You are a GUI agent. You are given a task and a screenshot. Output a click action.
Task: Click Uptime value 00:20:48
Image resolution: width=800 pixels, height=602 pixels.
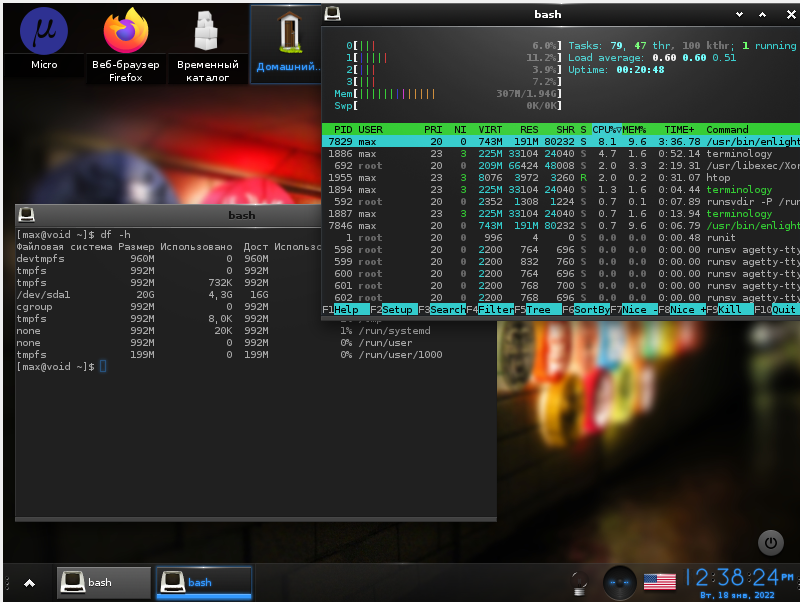[x=640, y=70]
